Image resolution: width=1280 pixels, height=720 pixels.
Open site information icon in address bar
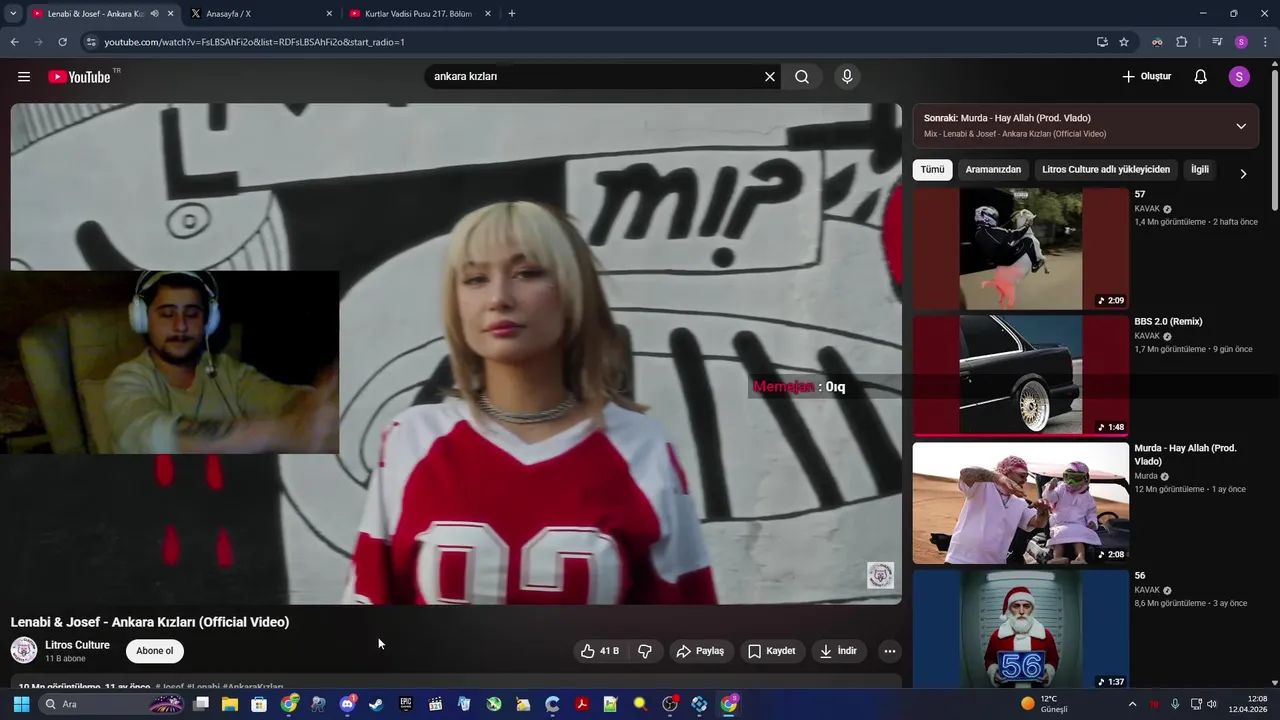tap(90, 42)
